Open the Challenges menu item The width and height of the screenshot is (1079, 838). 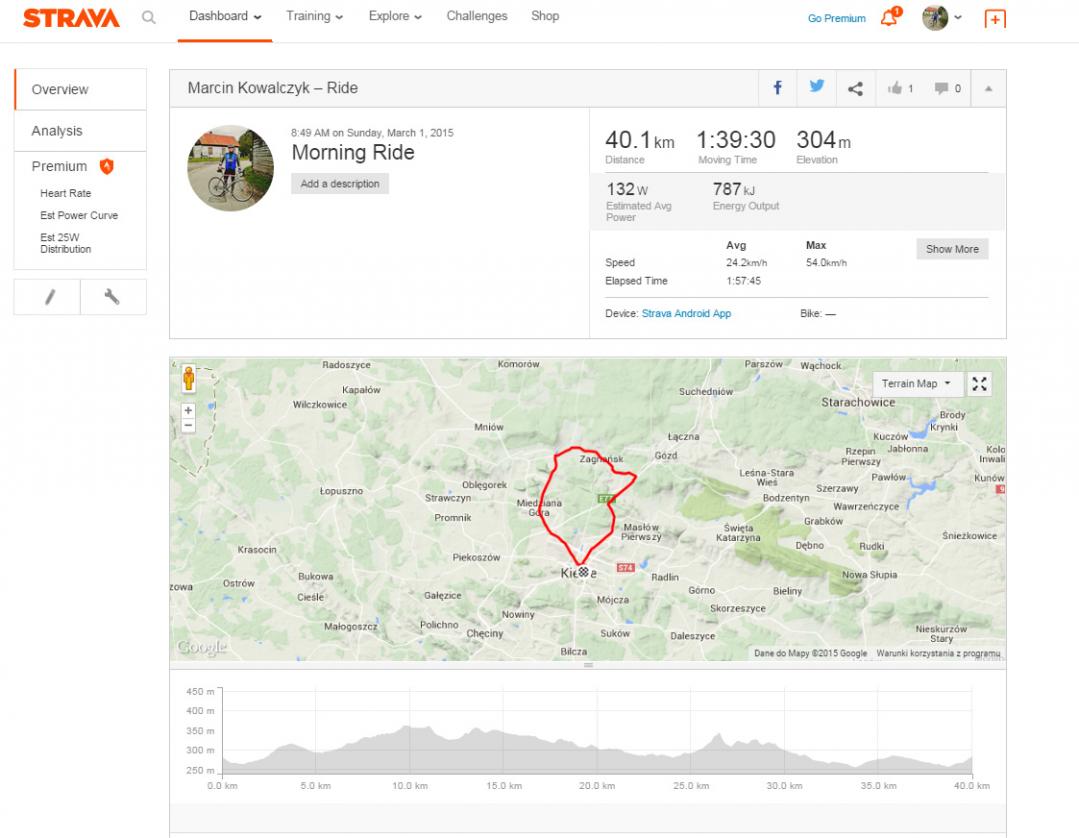[x=476, y=17]
